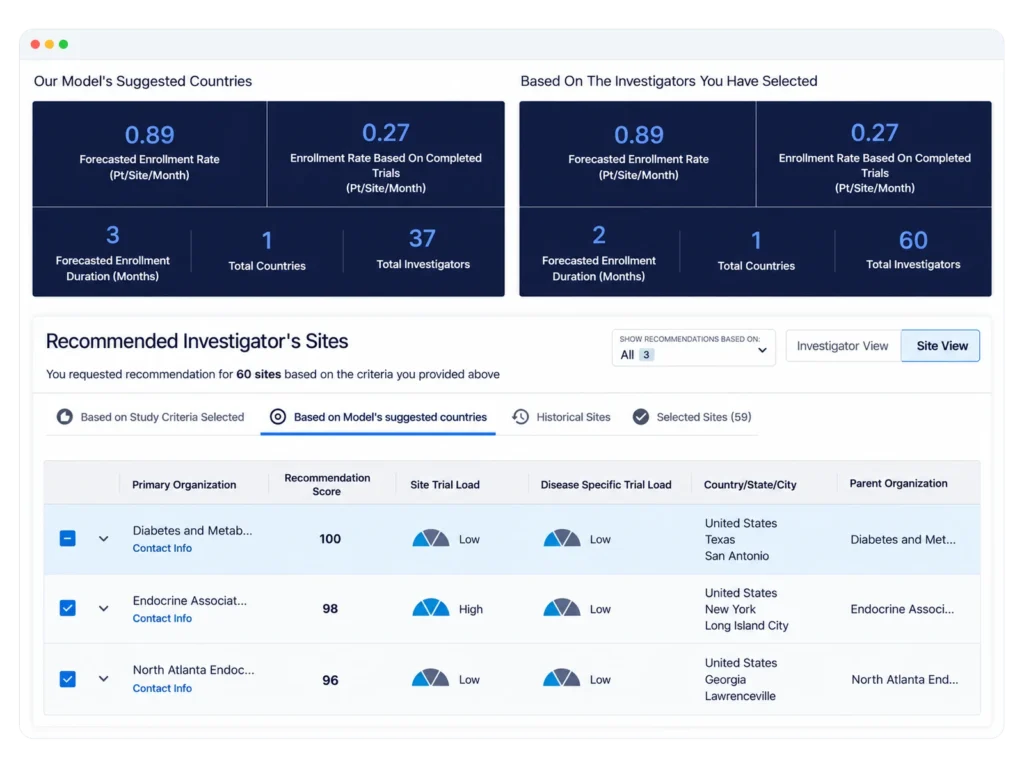Click the Site Trial Load gauge for North Atlanta Endoc row
Screen dimensions: 1024x768
(430, 678)
